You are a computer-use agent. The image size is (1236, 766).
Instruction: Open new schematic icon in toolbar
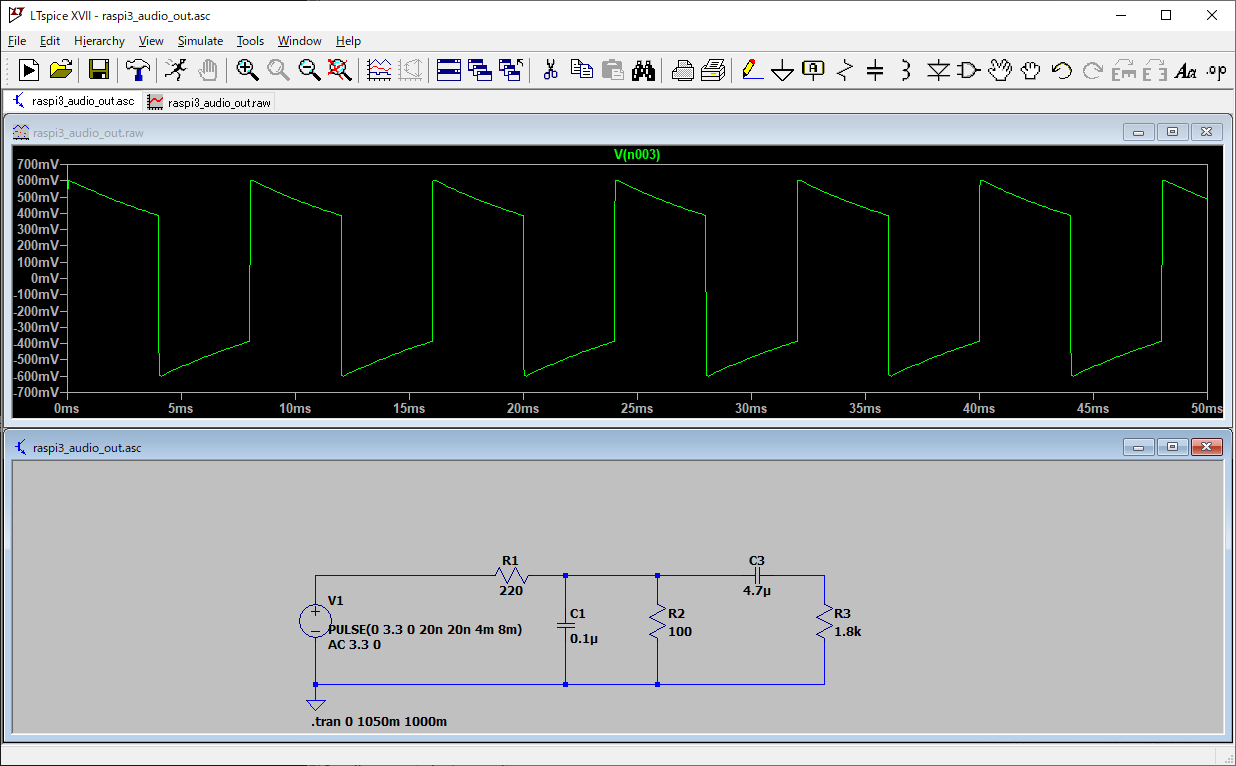29,70
